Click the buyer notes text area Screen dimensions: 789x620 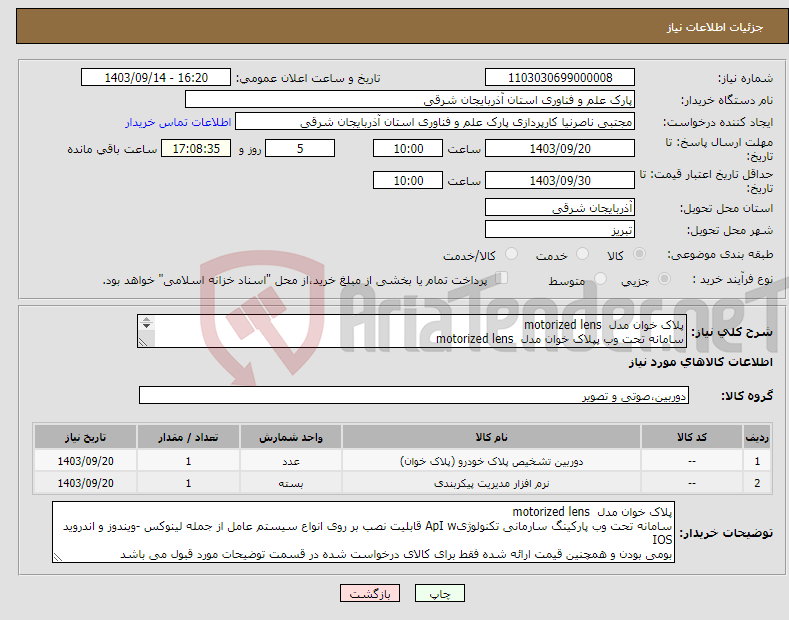coord(363,532)
